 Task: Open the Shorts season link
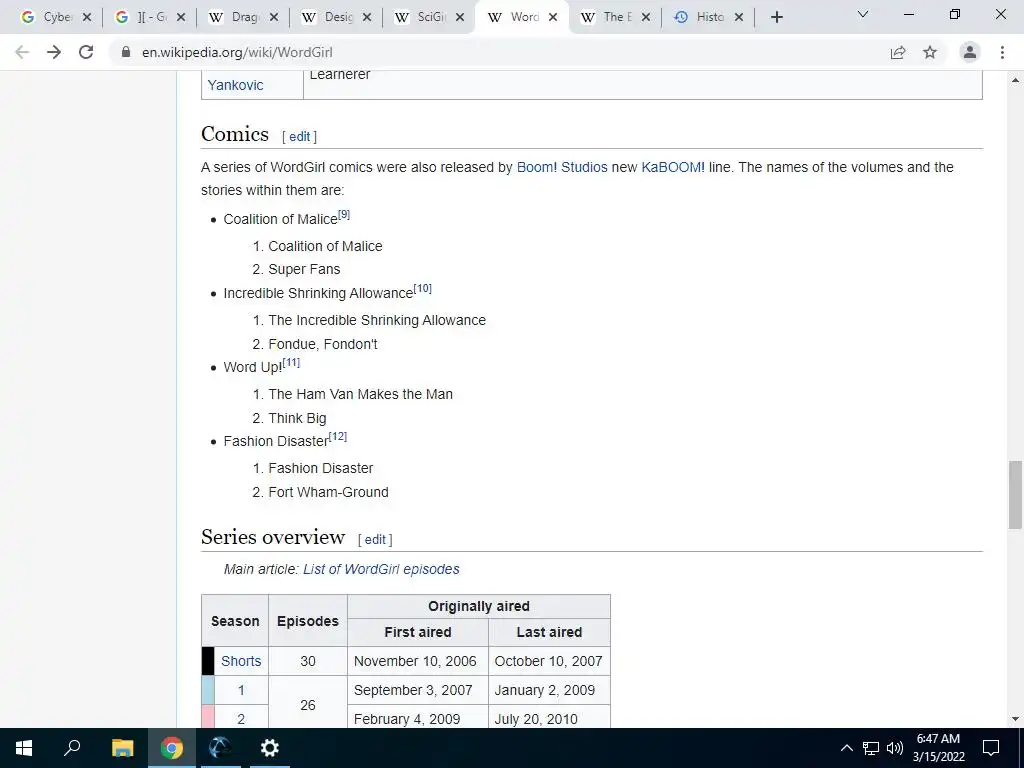pyautogui.click(x=241, y=661)
